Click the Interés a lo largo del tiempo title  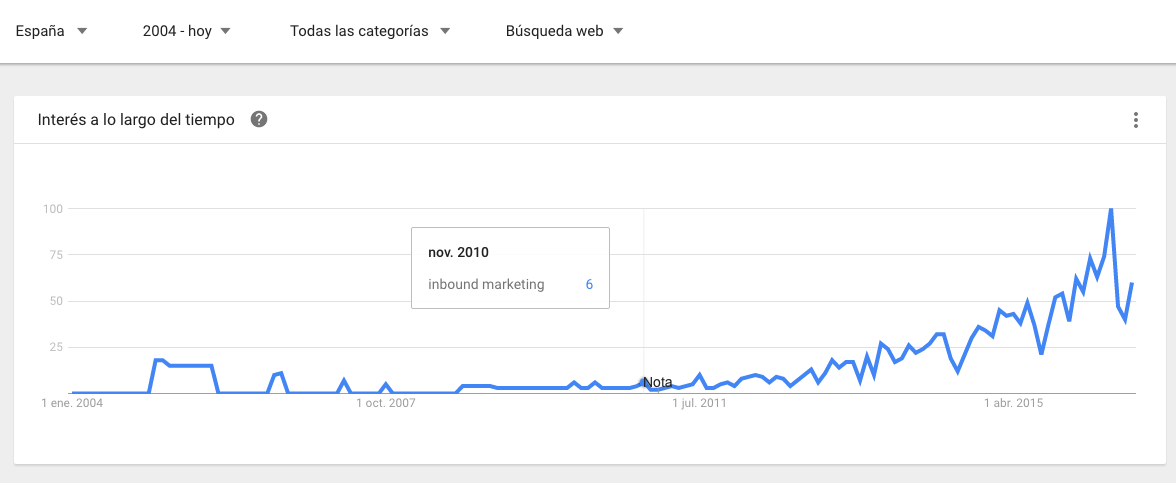coord(136,119)
